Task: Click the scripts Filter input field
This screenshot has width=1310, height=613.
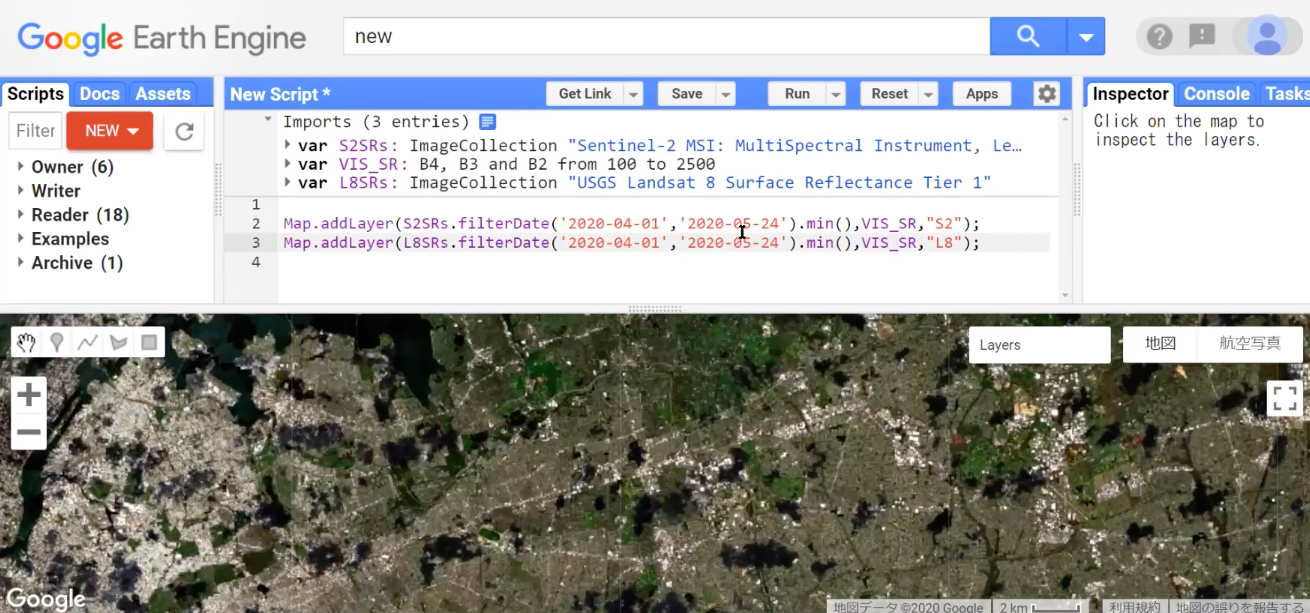Action: tap(35, 131)
